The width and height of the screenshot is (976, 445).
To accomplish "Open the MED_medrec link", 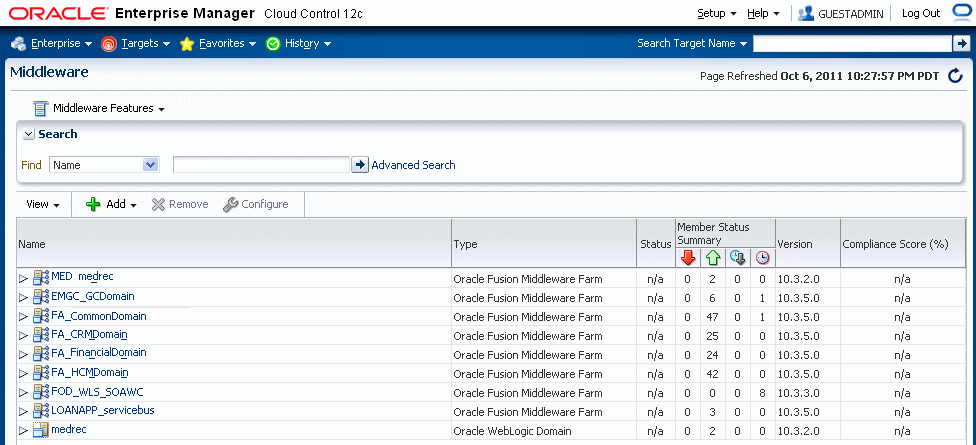I will point(82,276).
